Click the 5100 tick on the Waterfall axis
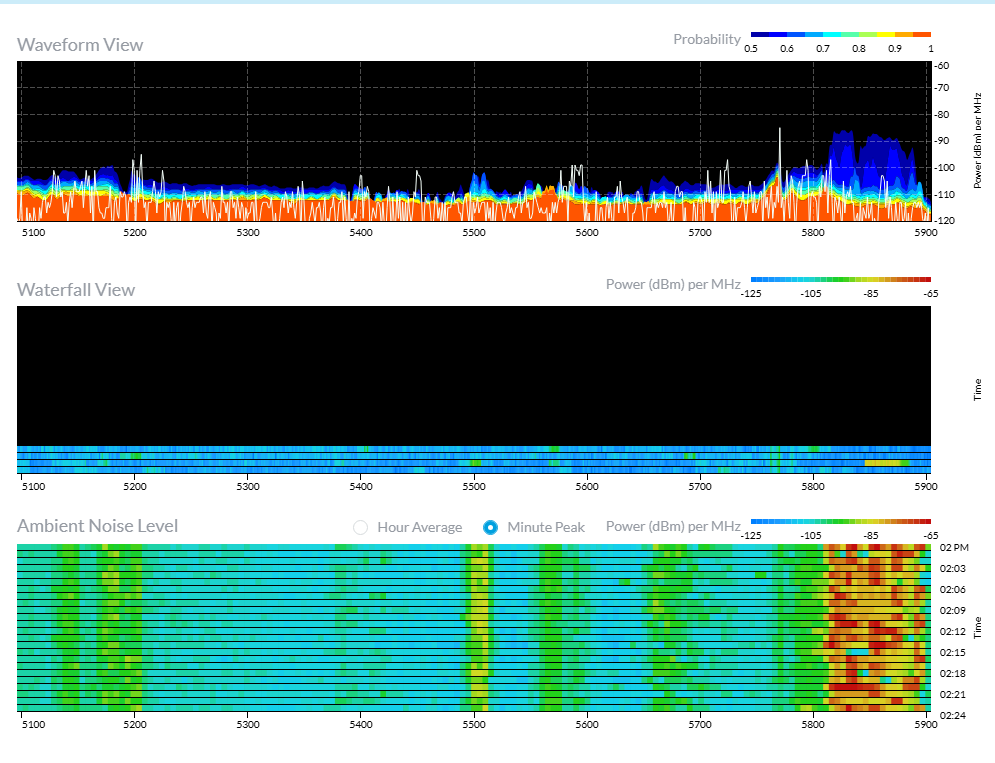 point(33,487)
